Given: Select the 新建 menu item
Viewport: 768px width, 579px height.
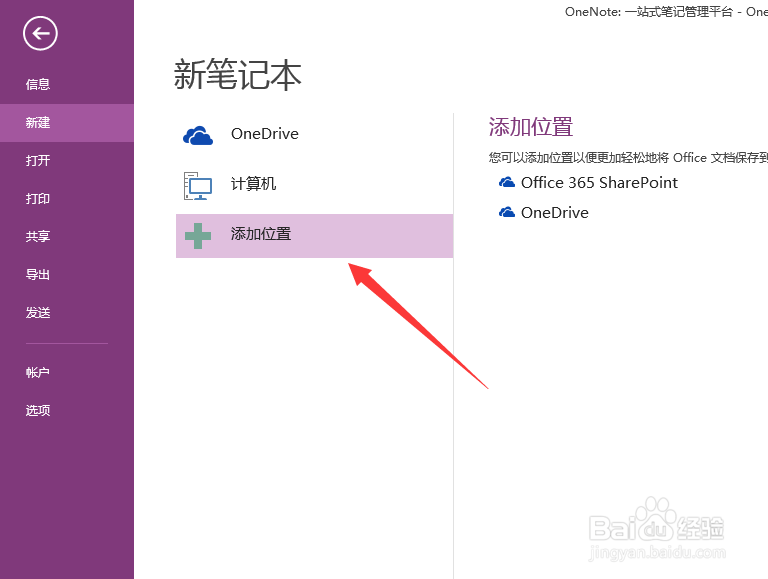Looking at the screenshot, I should click(67, 122).
